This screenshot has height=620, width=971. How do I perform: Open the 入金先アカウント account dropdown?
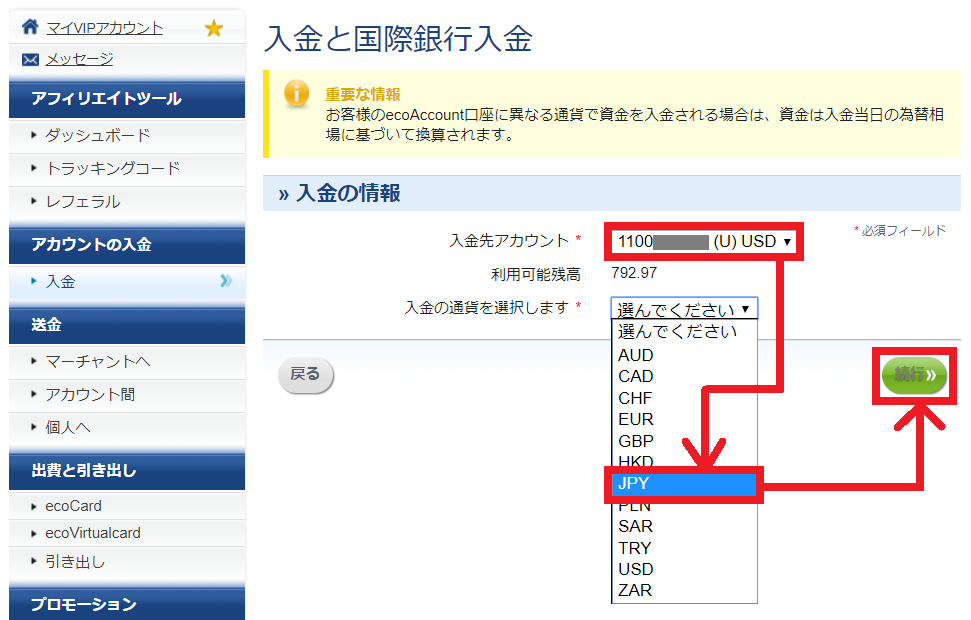coord(704,242)
